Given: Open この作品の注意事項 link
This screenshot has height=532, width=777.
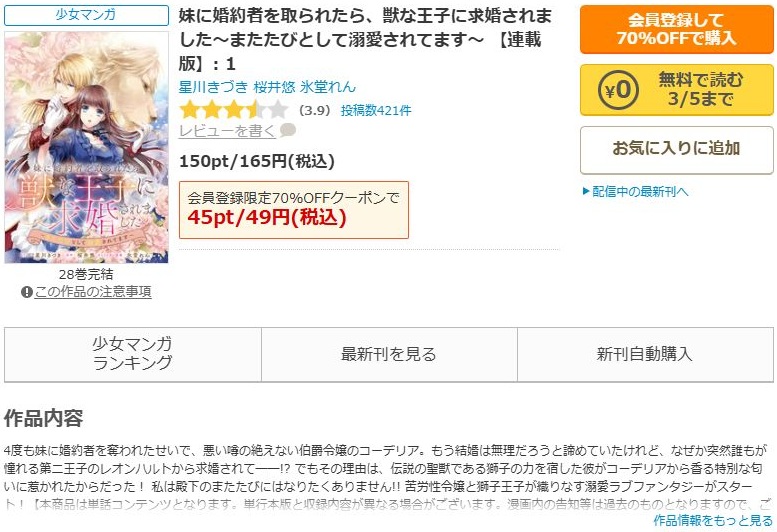Looking at the screenshot, I should (x=93, y=292).
